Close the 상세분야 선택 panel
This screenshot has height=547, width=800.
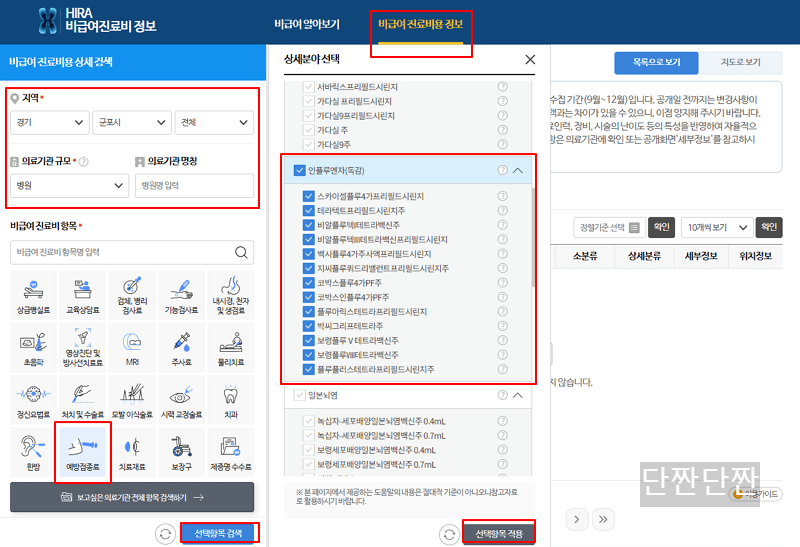(530, 60)
